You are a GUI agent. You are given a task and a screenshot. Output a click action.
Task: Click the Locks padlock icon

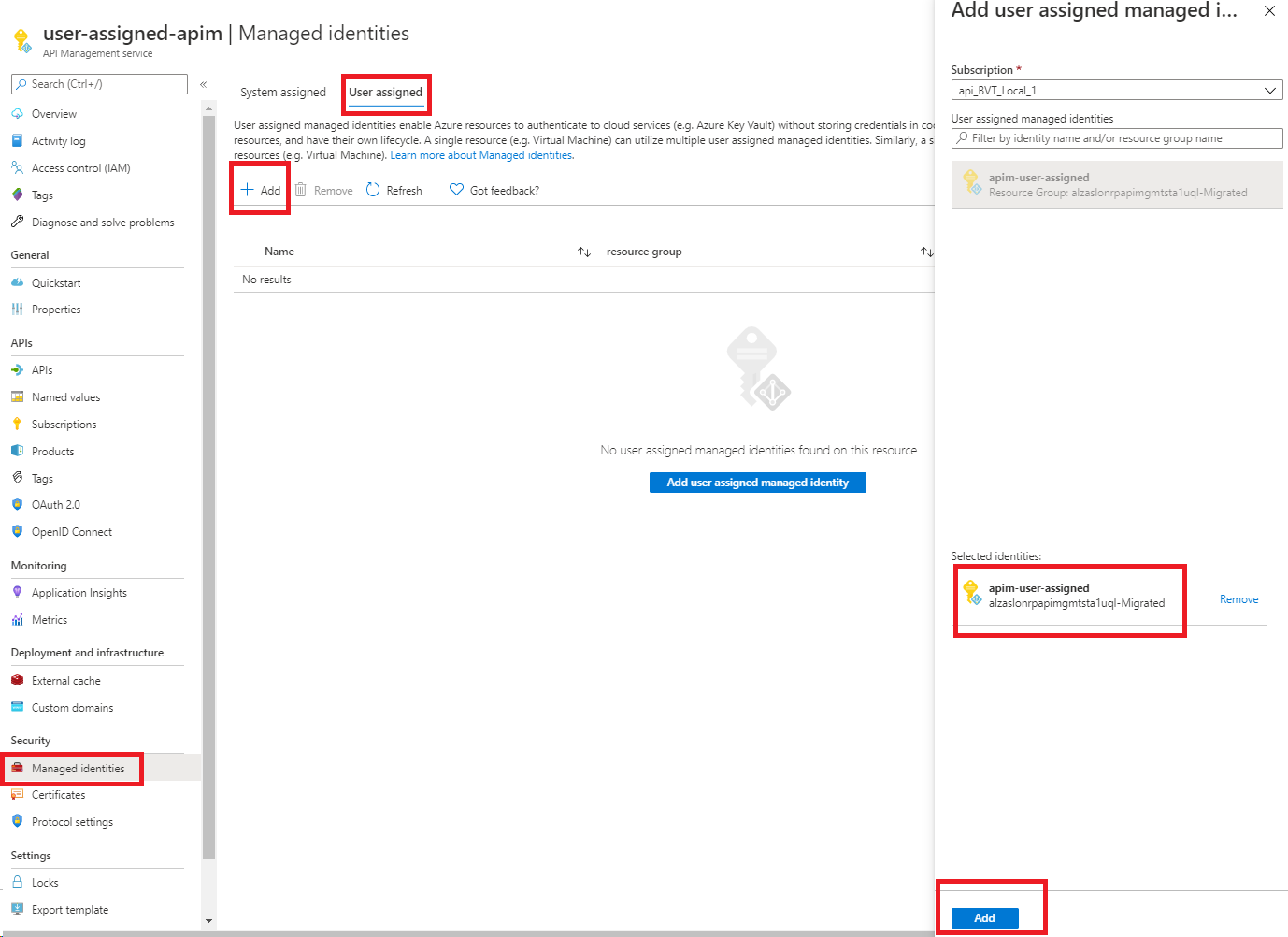[x=17, y=882]
